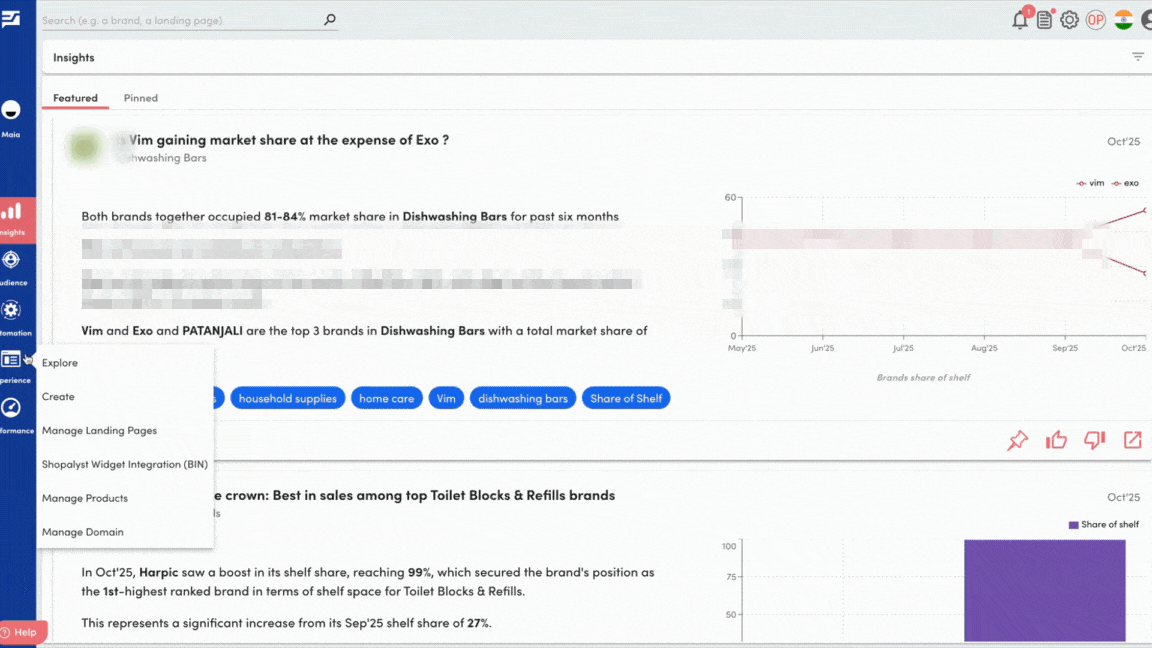The width and height of the screenshot is (1152, 648).
Task: Click the OP user profile badge
Action: [x=1095, y=20]
